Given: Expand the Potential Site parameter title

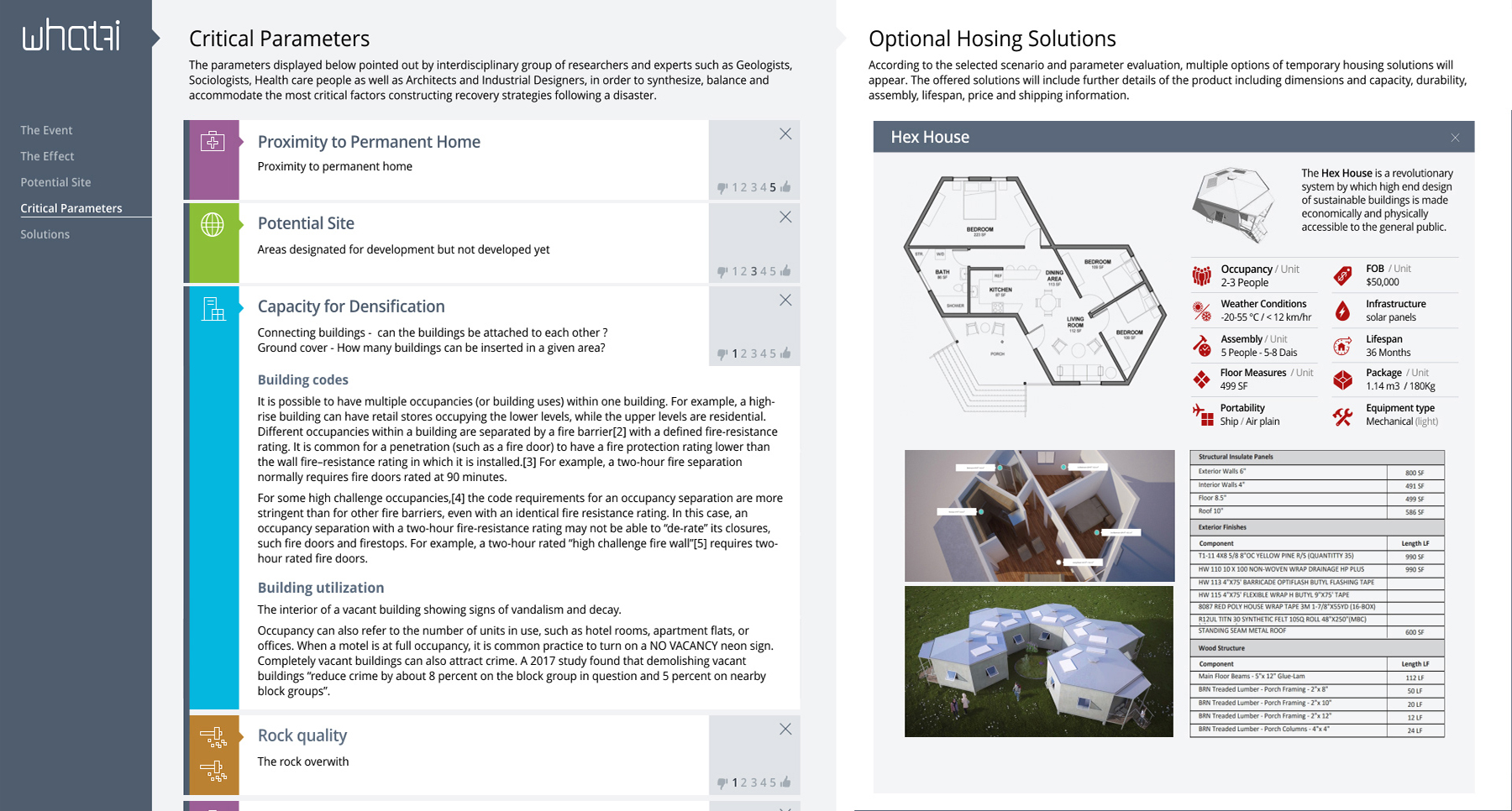Looking at the screenshot, I should (x=306, y=223).
